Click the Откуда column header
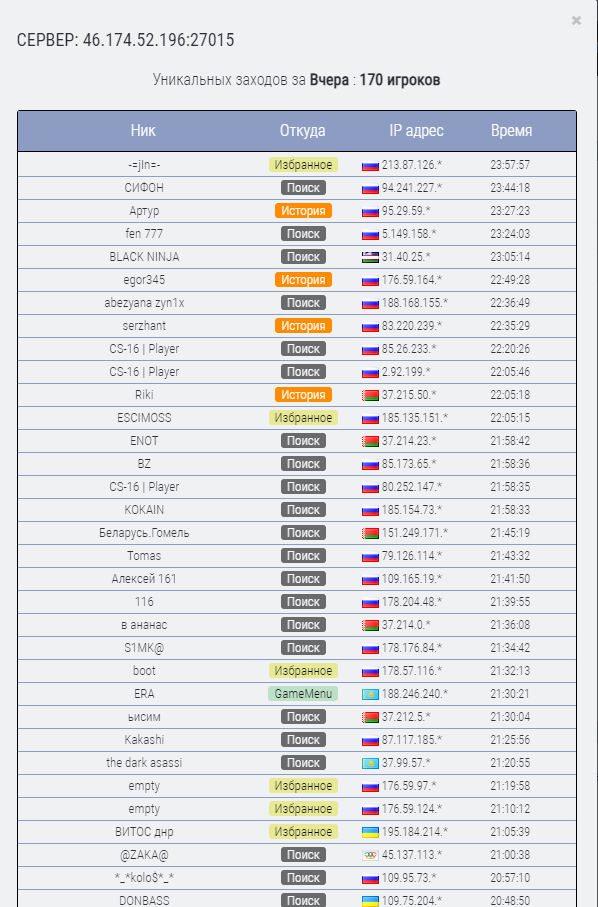598x907 pixels. [302, 131]
